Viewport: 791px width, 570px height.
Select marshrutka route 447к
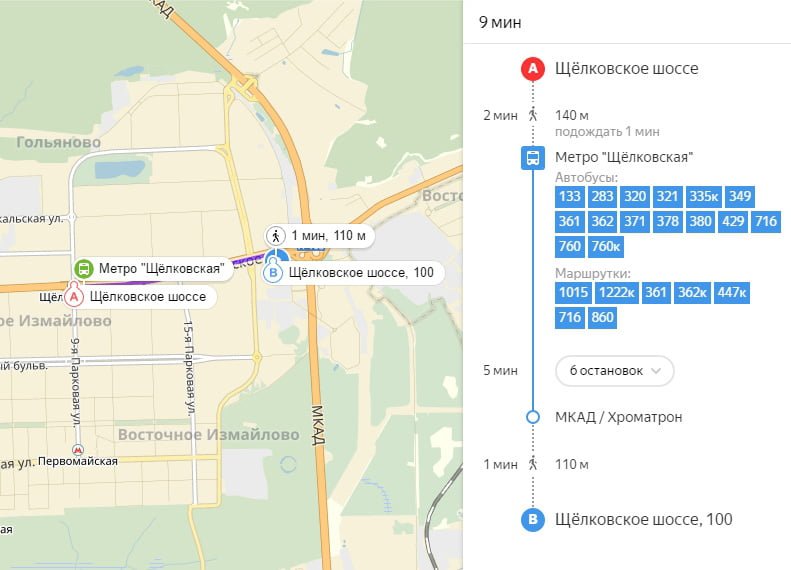click(x=732, y=293)
